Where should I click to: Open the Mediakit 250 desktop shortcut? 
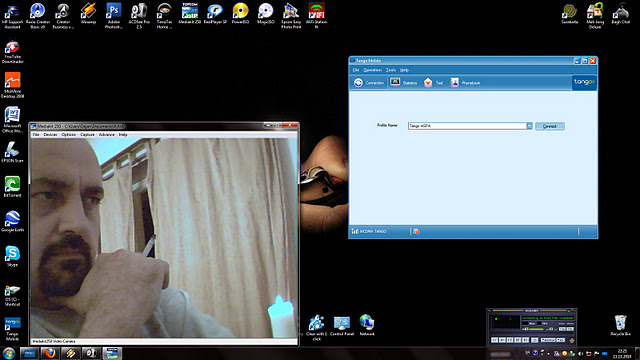tap(190, 13)
